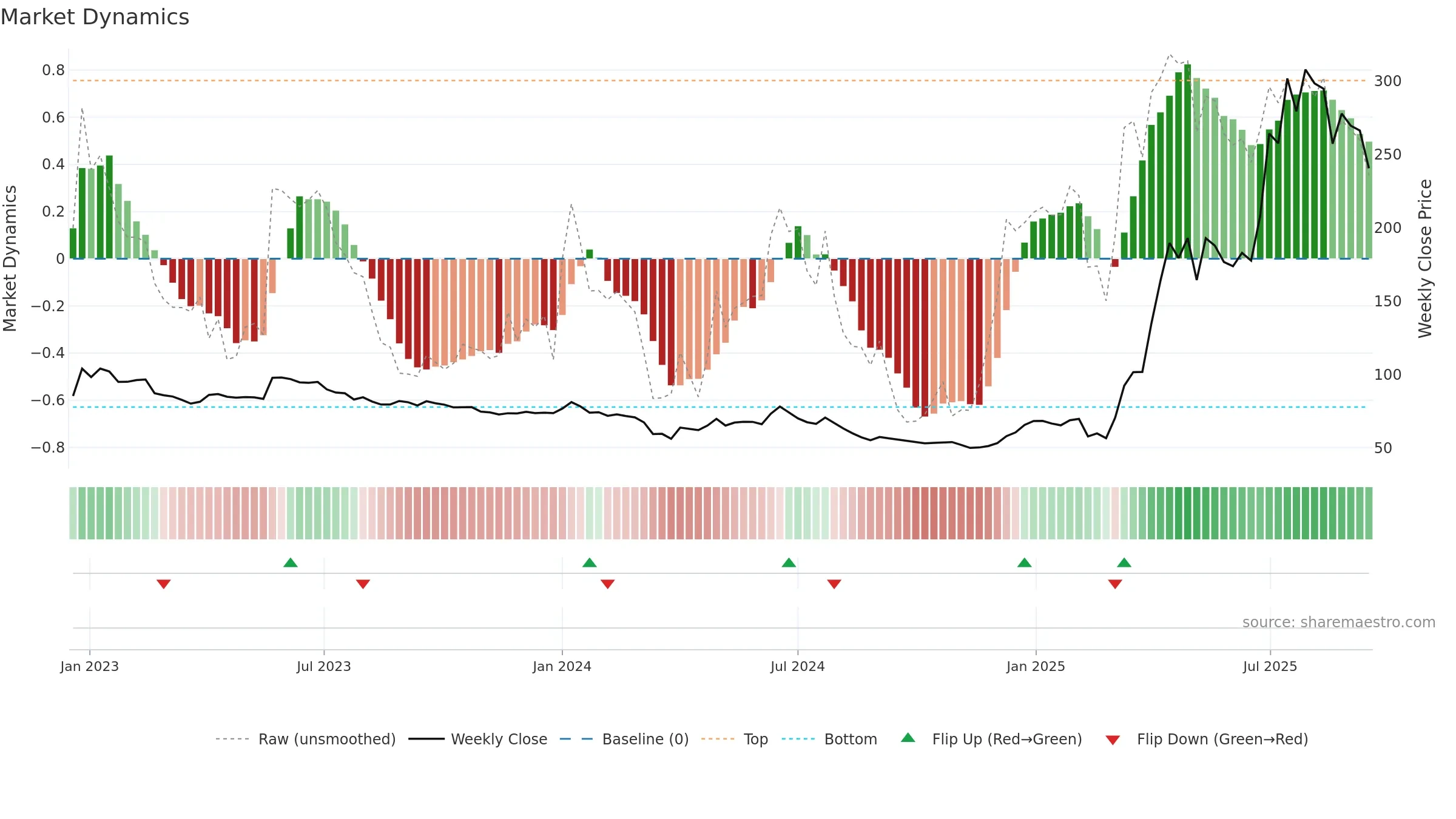Click the −0.6 left-axis tick label
This screenshot has height=819, width=1456.
tap(48, 400)
